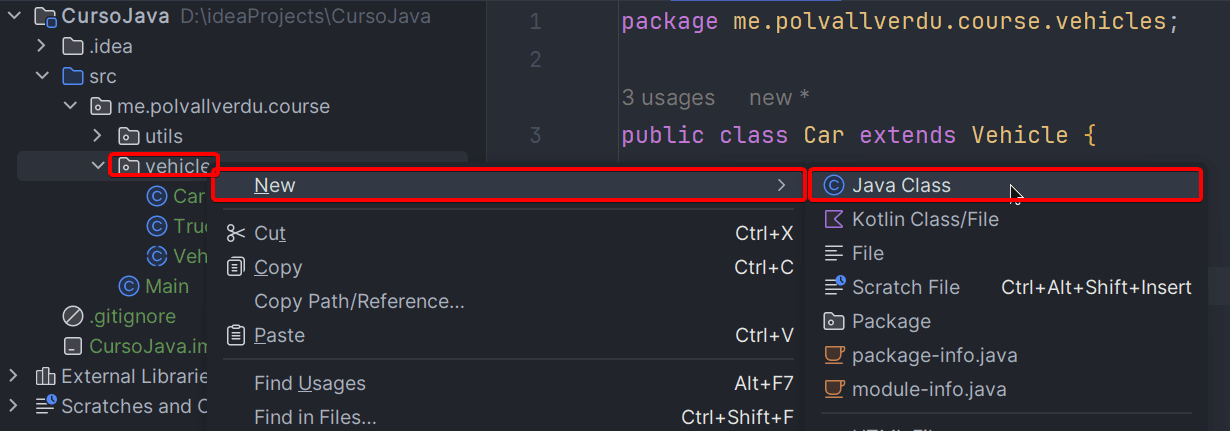Click the package-info.java cup icon
Viewport: 1230px width, 431px height.
(x=833, y=355)
